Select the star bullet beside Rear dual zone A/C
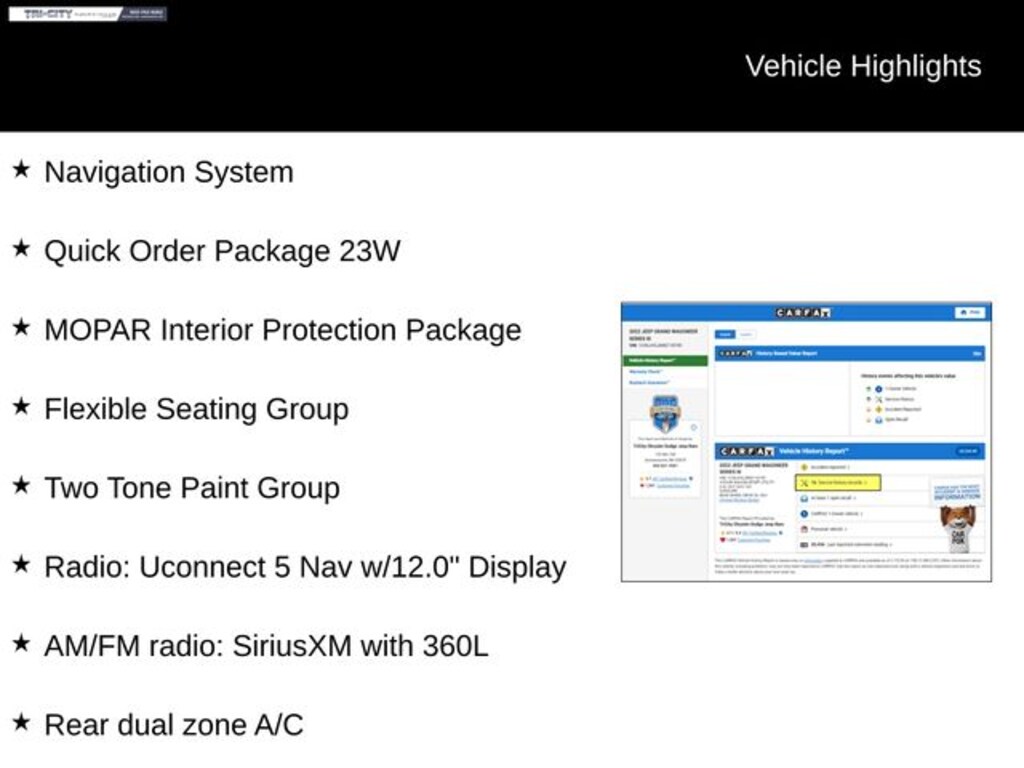Screen dimensions: 1024x768 click(20, 723)
